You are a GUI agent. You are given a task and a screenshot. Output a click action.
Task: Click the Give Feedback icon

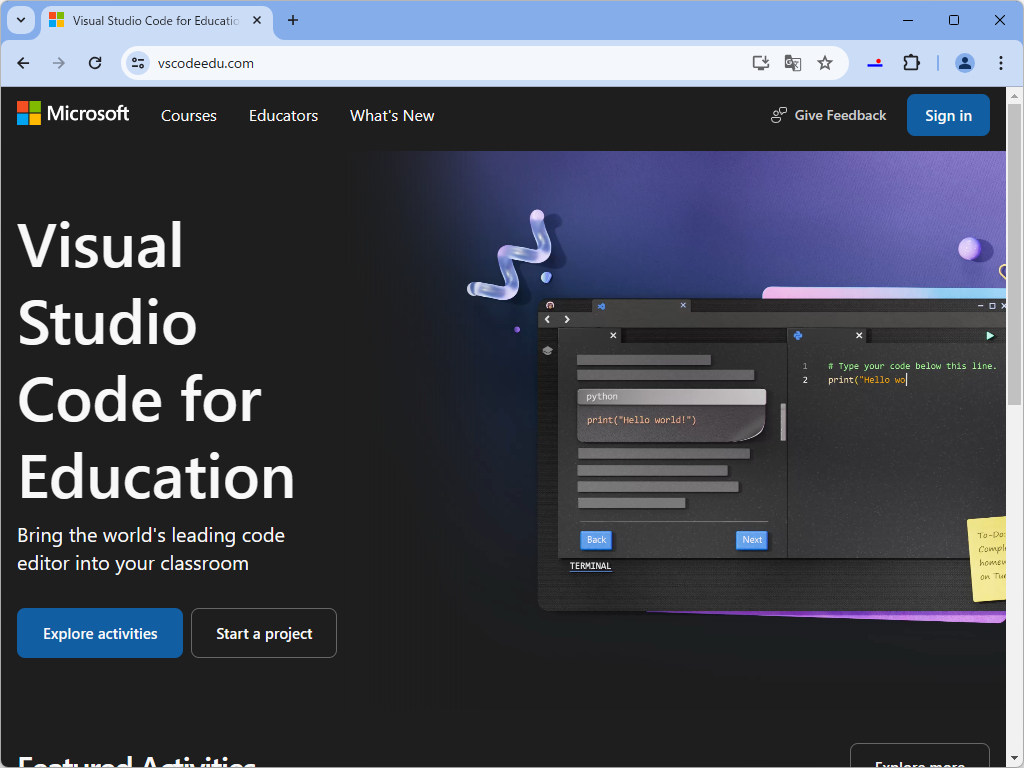777,114
